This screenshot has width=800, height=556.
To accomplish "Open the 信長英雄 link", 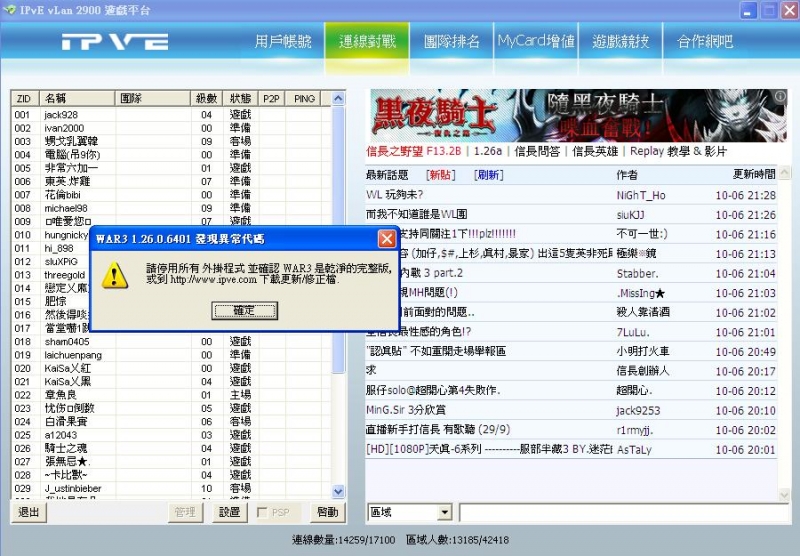I will point(595,151).
